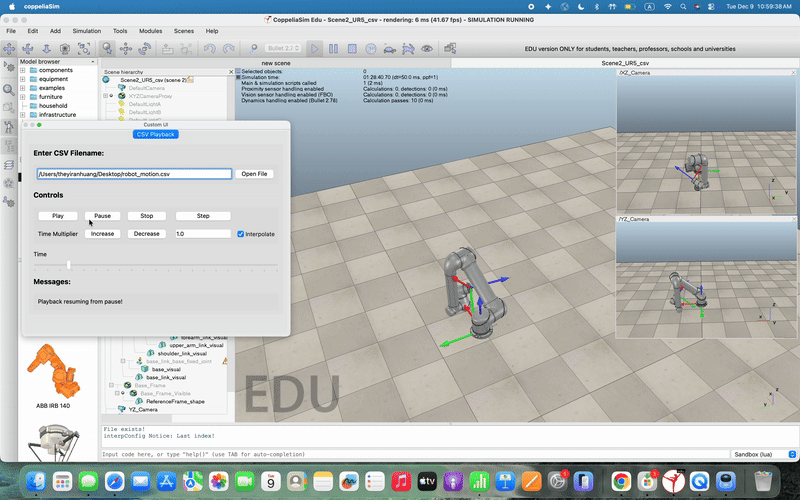Expand the components folder
Image resolution: width=800 pixels, height=500 pixels.
point(22,70)
